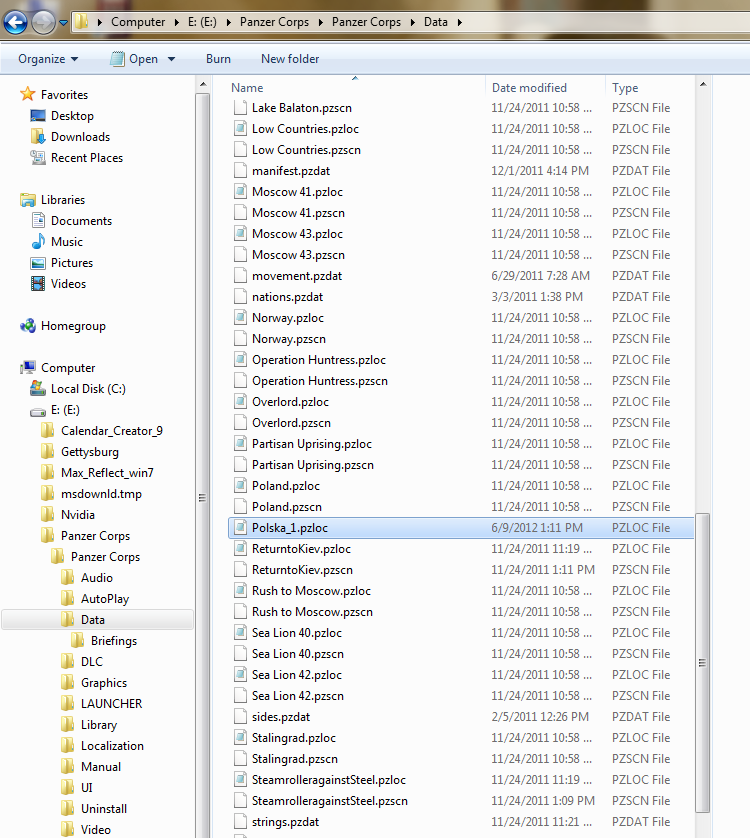Select the LAUNCHER folder
The image size is (750, 838).
click(x=111, y=704)
